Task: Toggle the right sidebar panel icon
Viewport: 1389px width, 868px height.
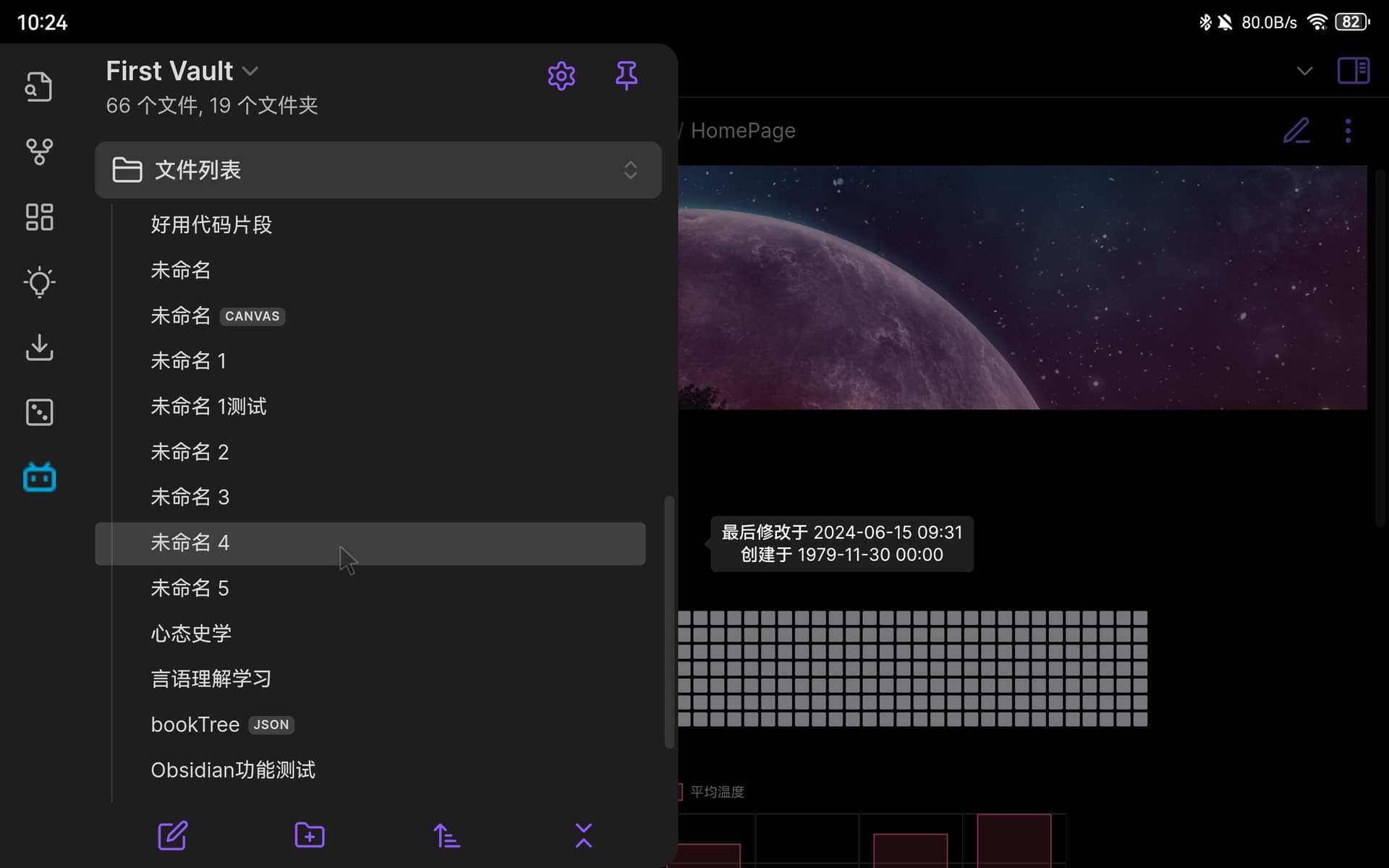Action: click(1354, 71)
